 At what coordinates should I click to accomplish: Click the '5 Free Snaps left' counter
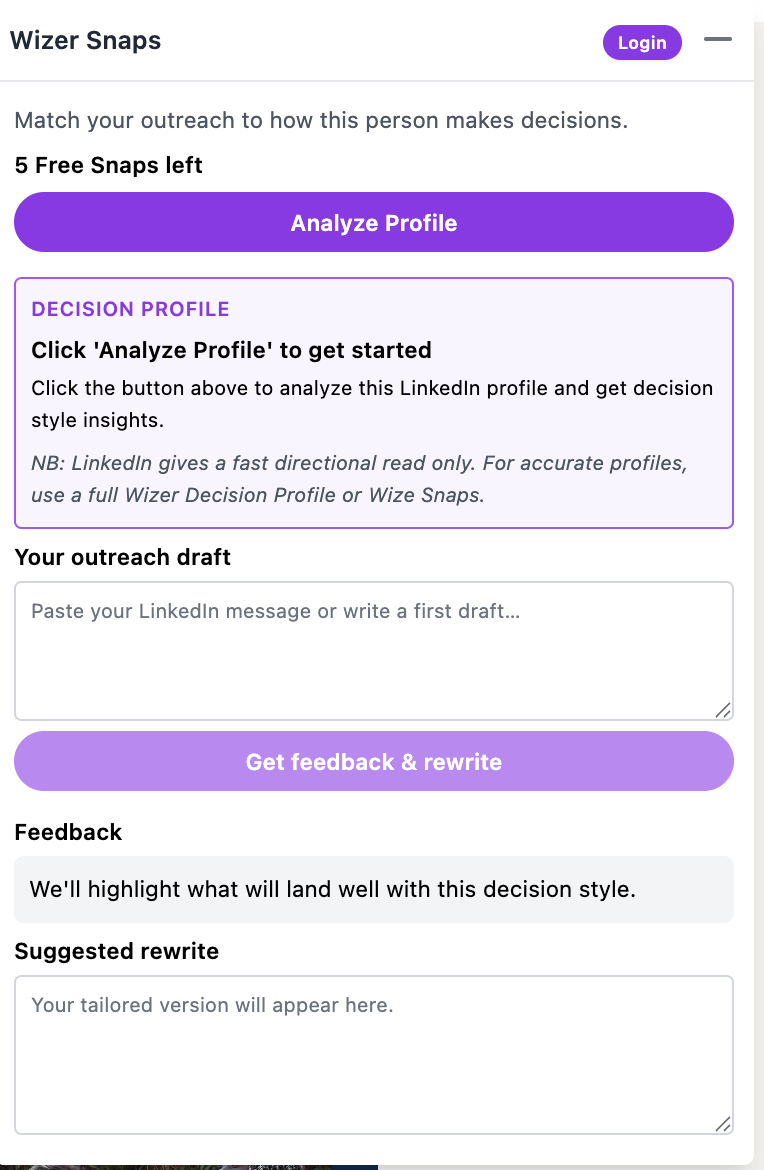(x=109, y=165)
